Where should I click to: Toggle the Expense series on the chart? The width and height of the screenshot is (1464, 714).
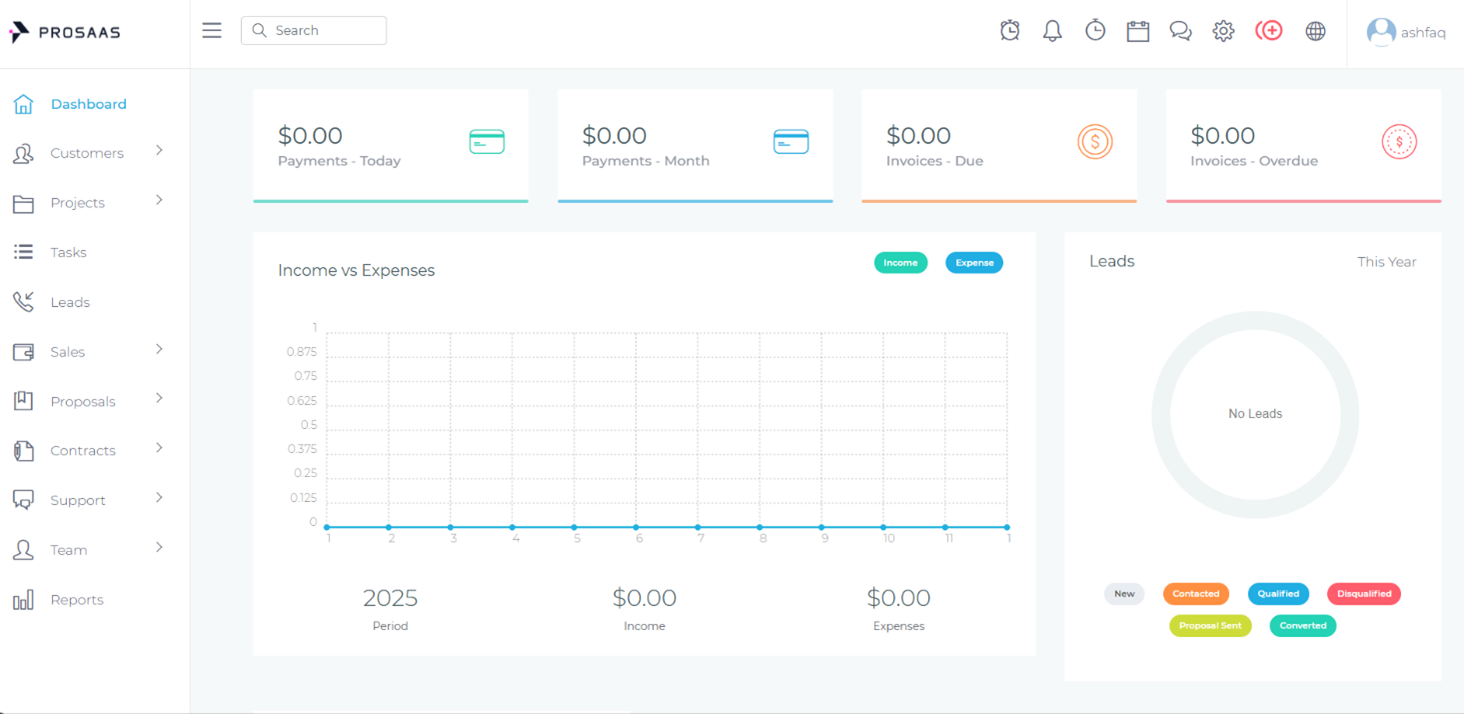click(973, 262)
